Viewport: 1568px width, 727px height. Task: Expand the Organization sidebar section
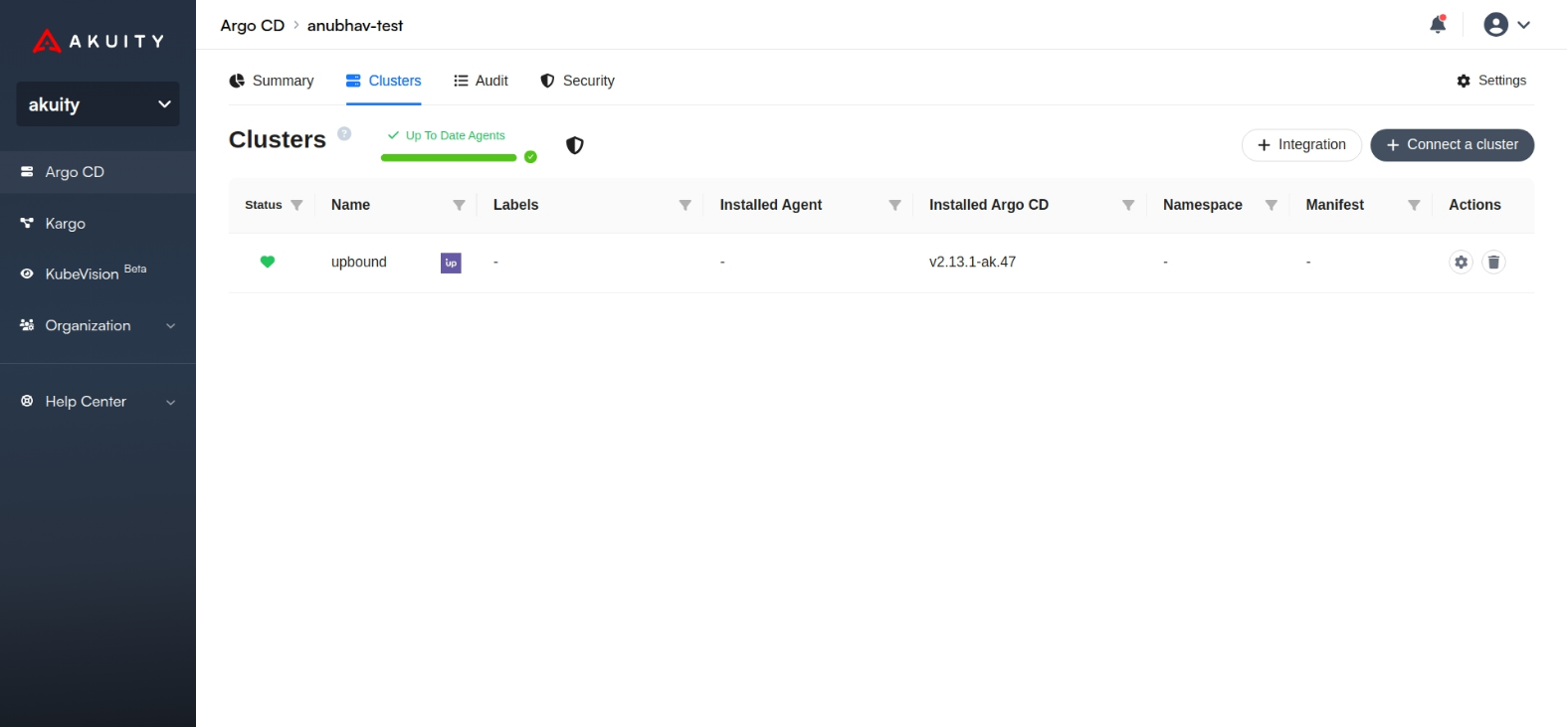click(98, 325)
